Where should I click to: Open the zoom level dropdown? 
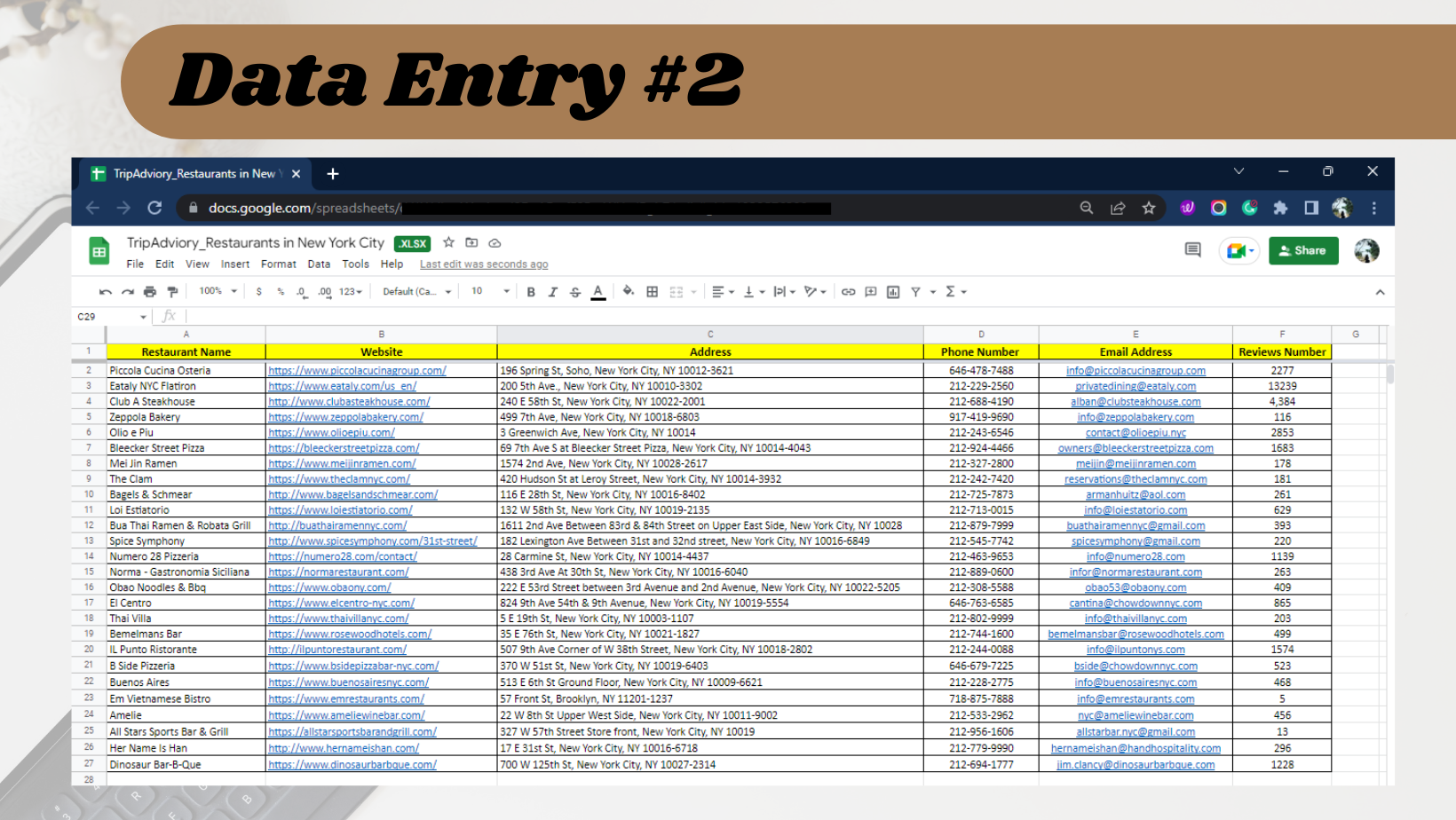click(218, 291)
